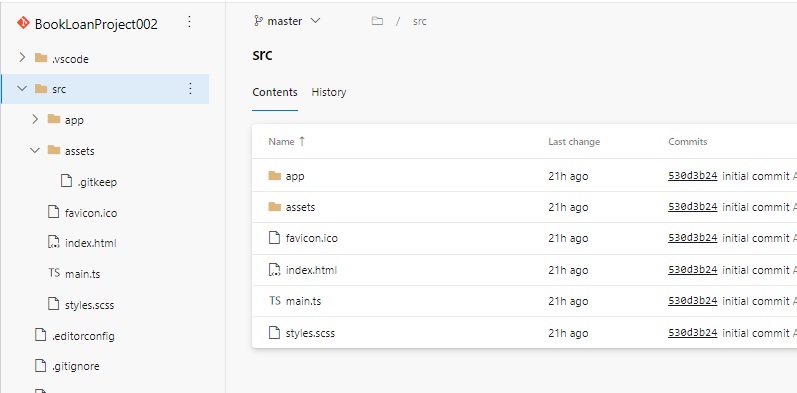Click the branch icon beside master
This screenshot has height=393, width=797.
(258, 21)
